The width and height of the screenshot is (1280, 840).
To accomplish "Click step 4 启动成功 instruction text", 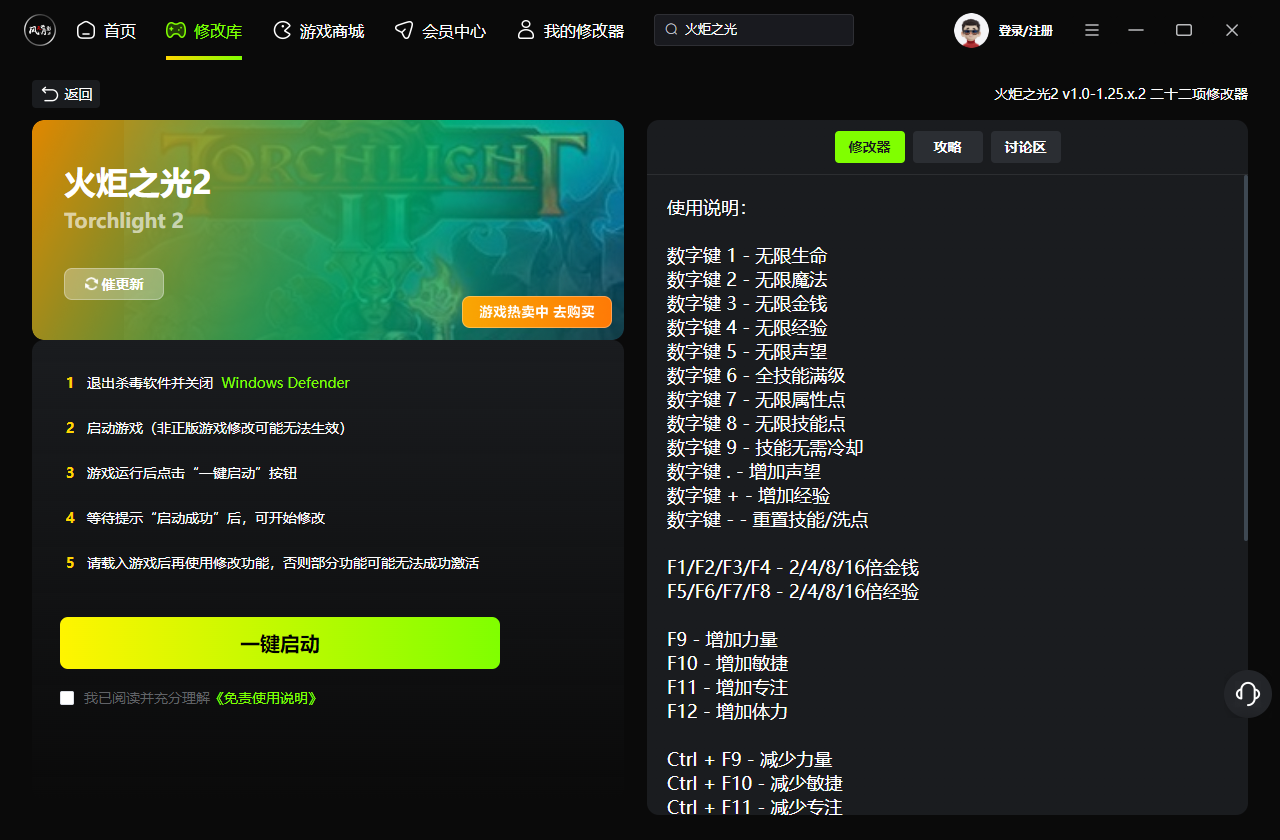I will coord(206,518).
